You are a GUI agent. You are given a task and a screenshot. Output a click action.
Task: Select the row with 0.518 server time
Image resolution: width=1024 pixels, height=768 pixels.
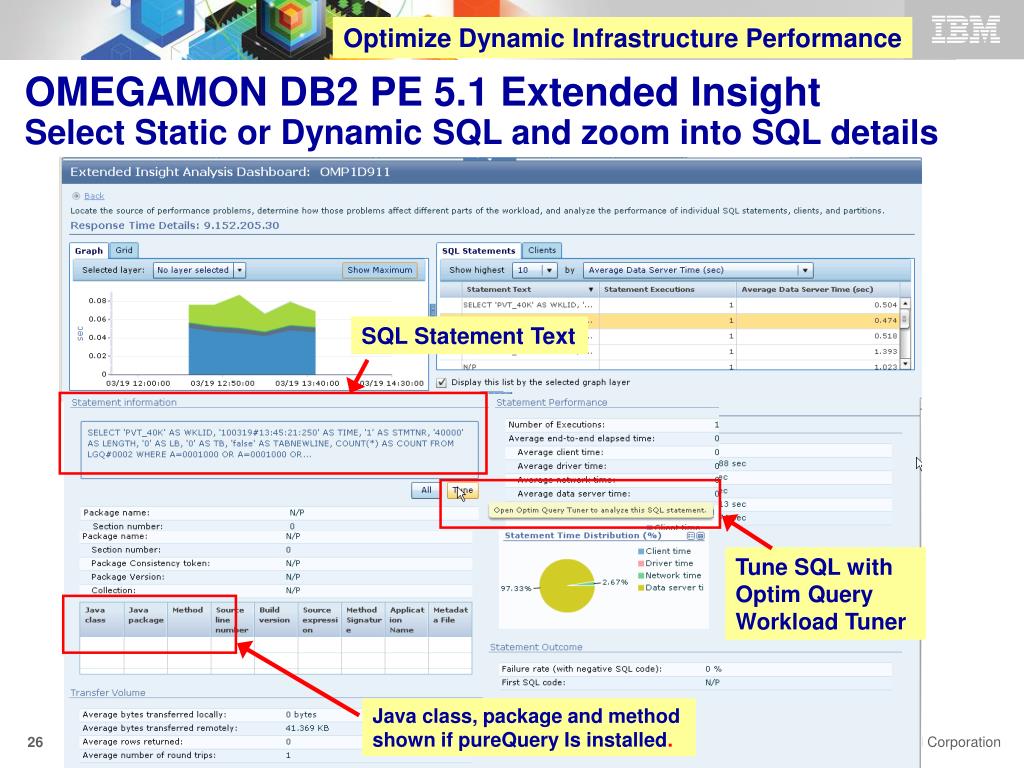click(x=671, y=336)
